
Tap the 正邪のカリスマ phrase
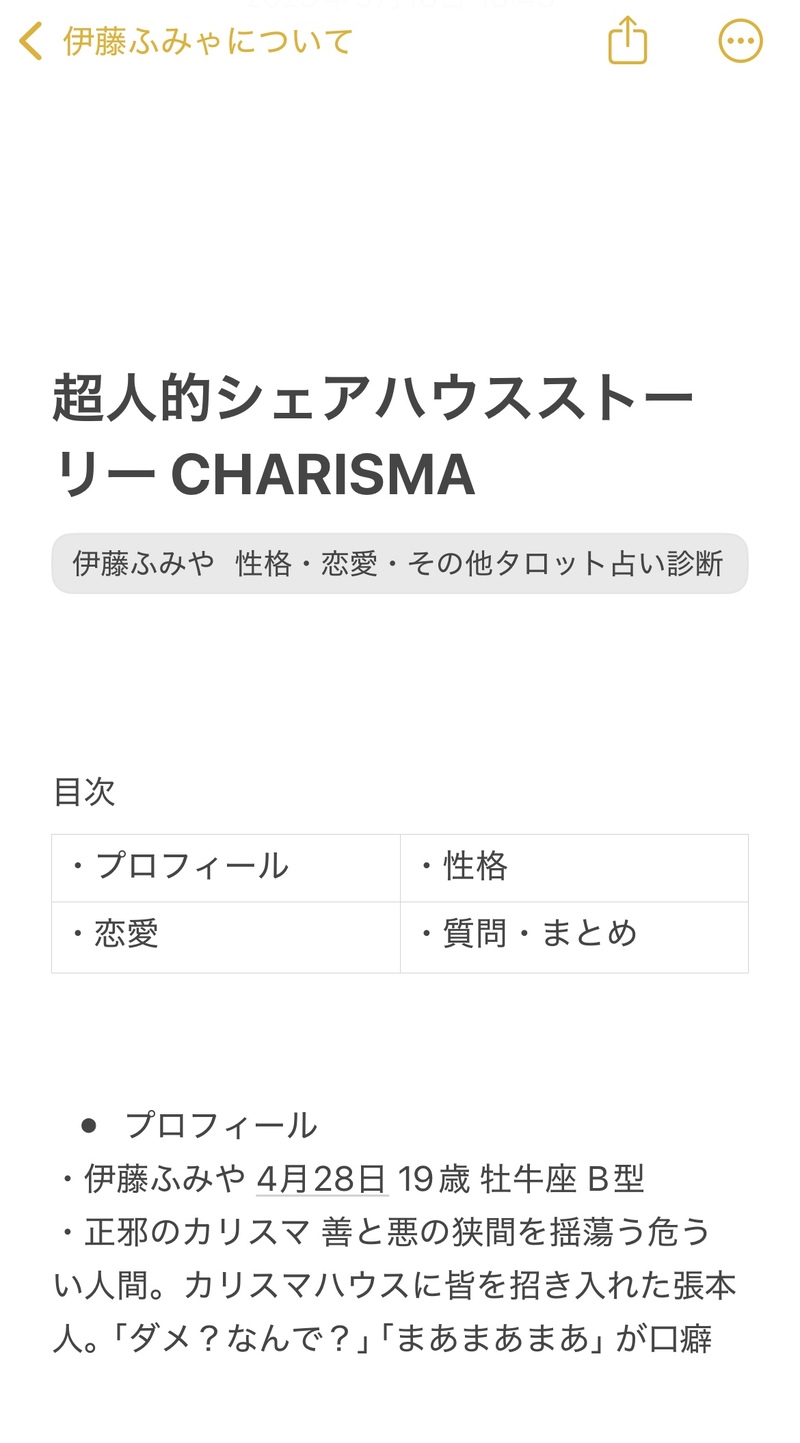click(197, 1232)
